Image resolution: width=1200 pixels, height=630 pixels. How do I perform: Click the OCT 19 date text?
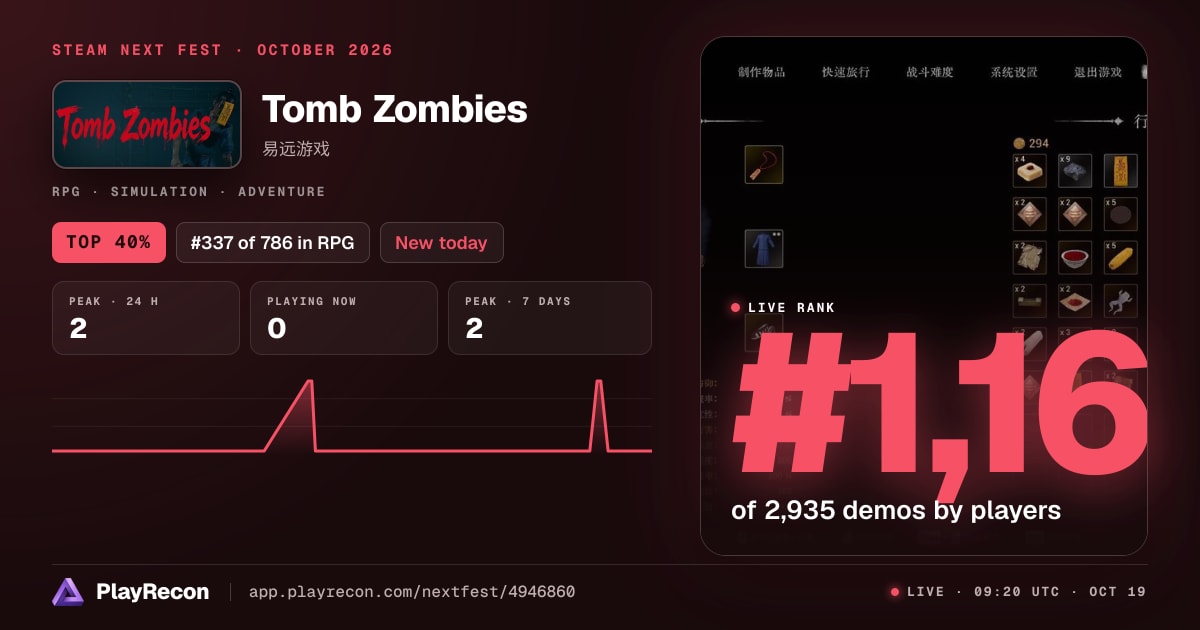(1117, 592)
